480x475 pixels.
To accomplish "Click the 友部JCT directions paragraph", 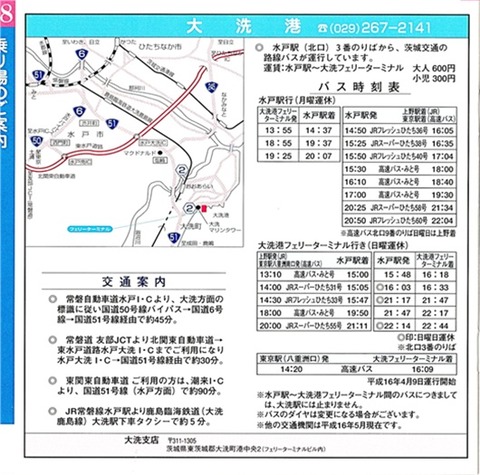I will (x=136, y=350).
